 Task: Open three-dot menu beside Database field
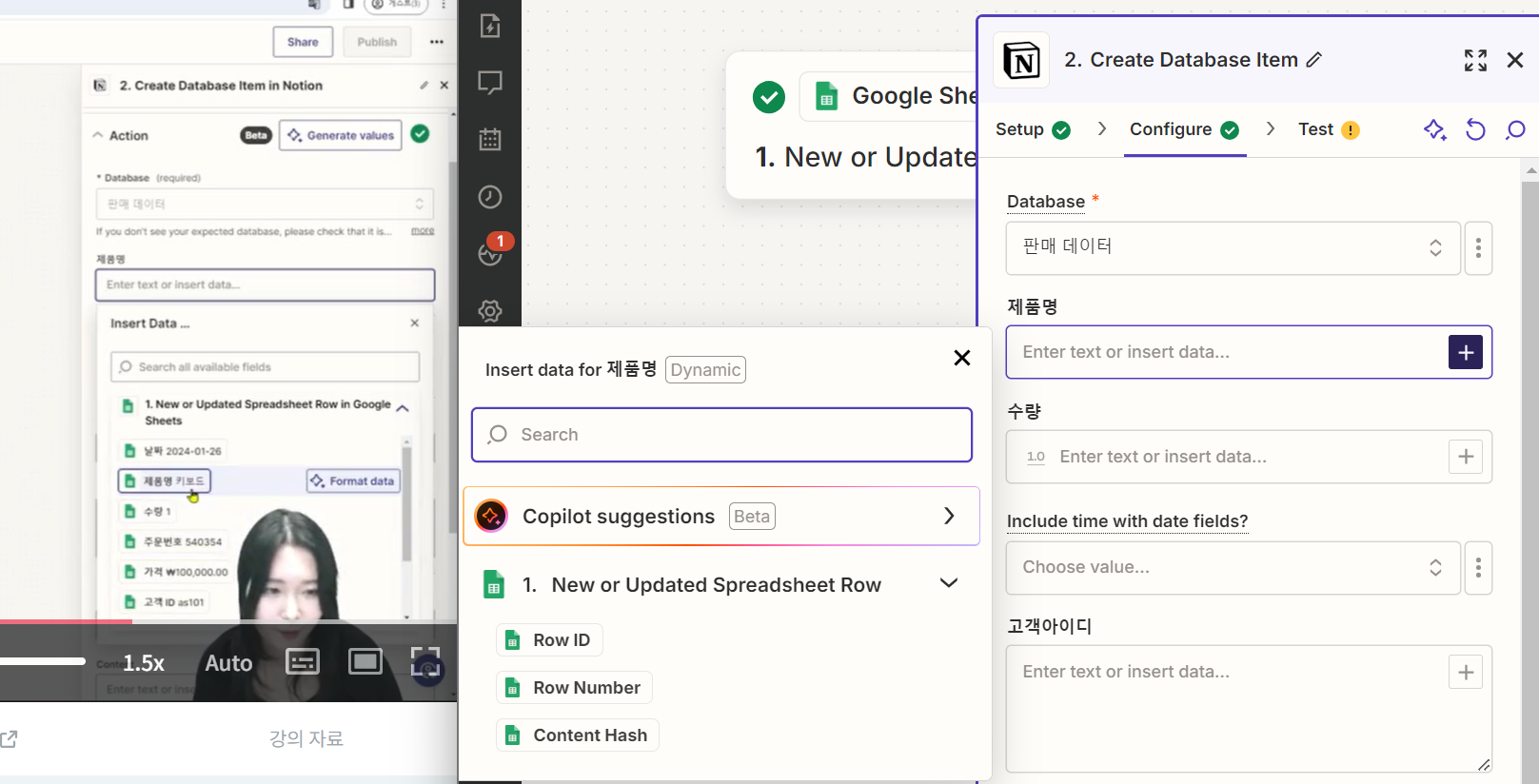click(x=1478, y=248)
